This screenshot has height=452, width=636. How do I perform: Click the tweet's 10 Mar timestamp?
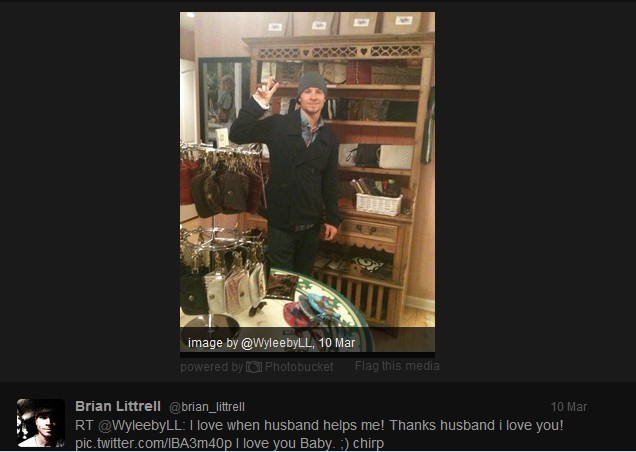coord(569,407)
